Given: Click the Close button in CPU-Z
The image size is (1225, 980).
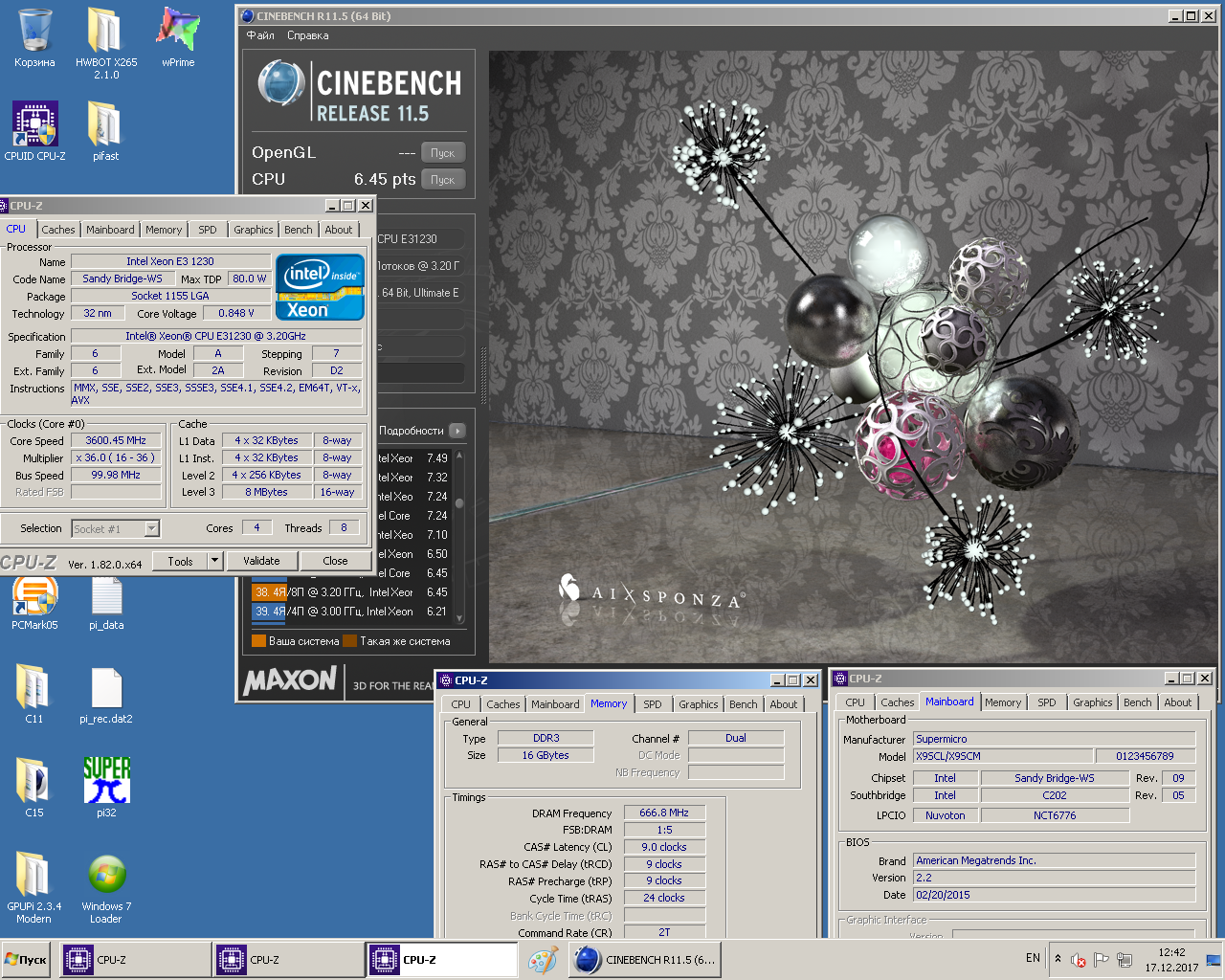Looking at the screenshot, I should coord(335,561).
